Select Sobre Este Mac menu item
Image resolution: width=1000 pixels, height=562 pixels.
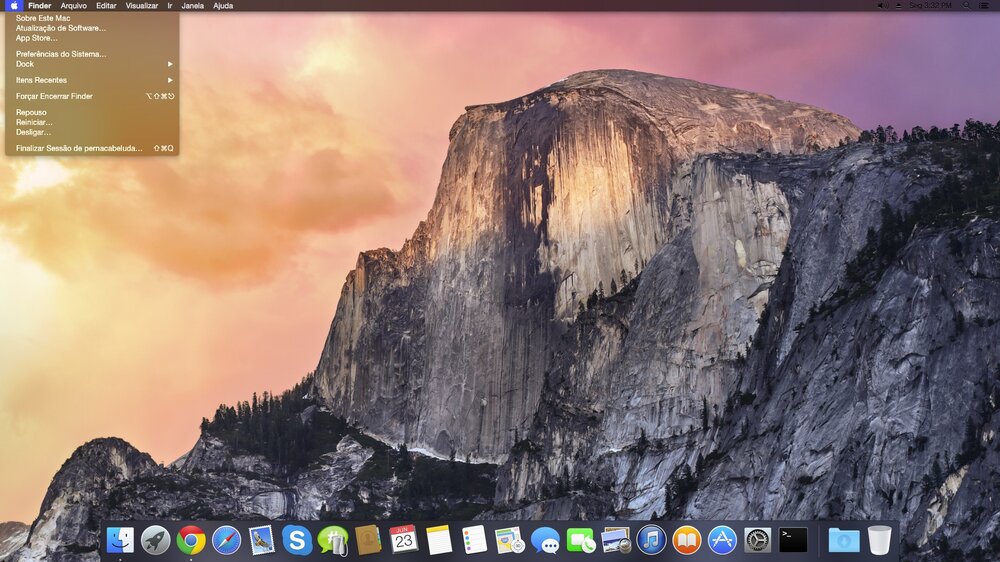(43, 18)
